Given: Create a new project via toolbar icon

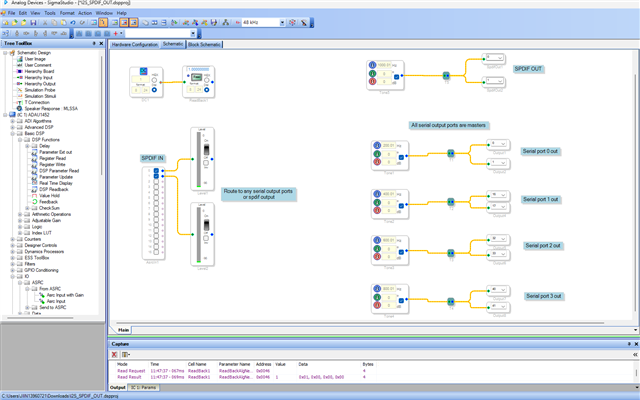Looking at the screenshot, I should 6,22.
